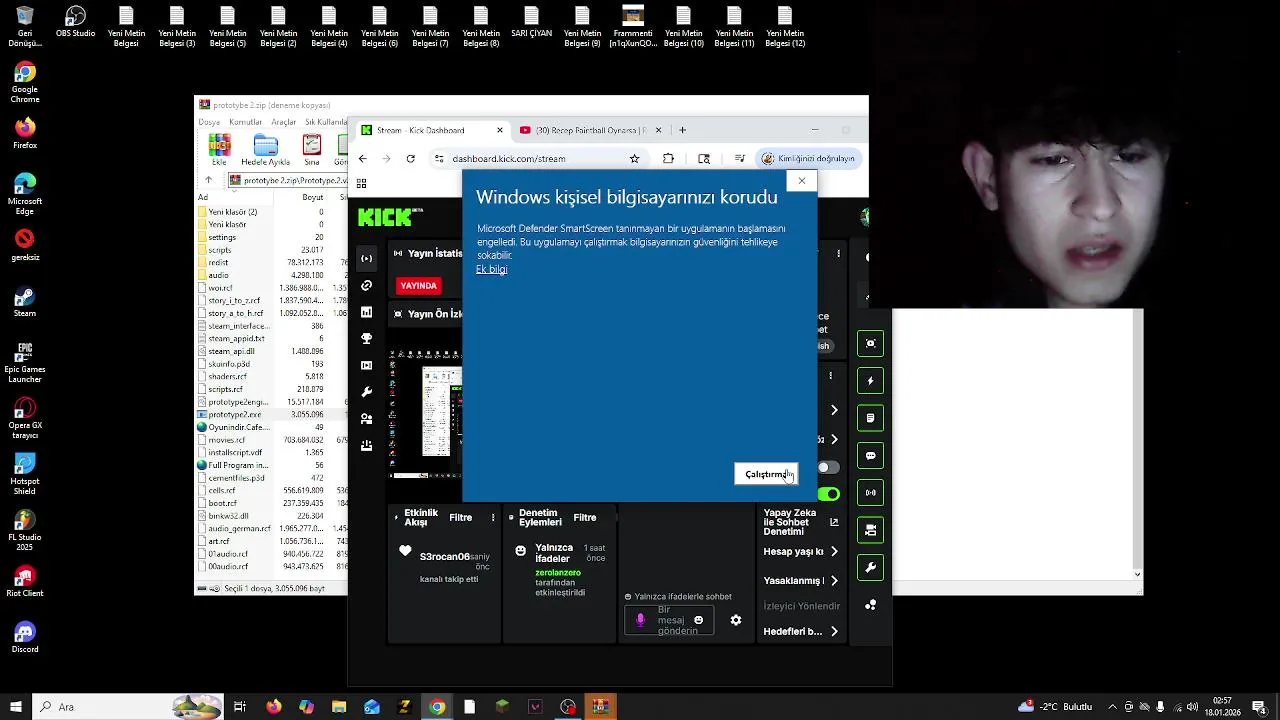
Task: Open Komutlar menu in WinRAR
Action: (x=246, y=122)
